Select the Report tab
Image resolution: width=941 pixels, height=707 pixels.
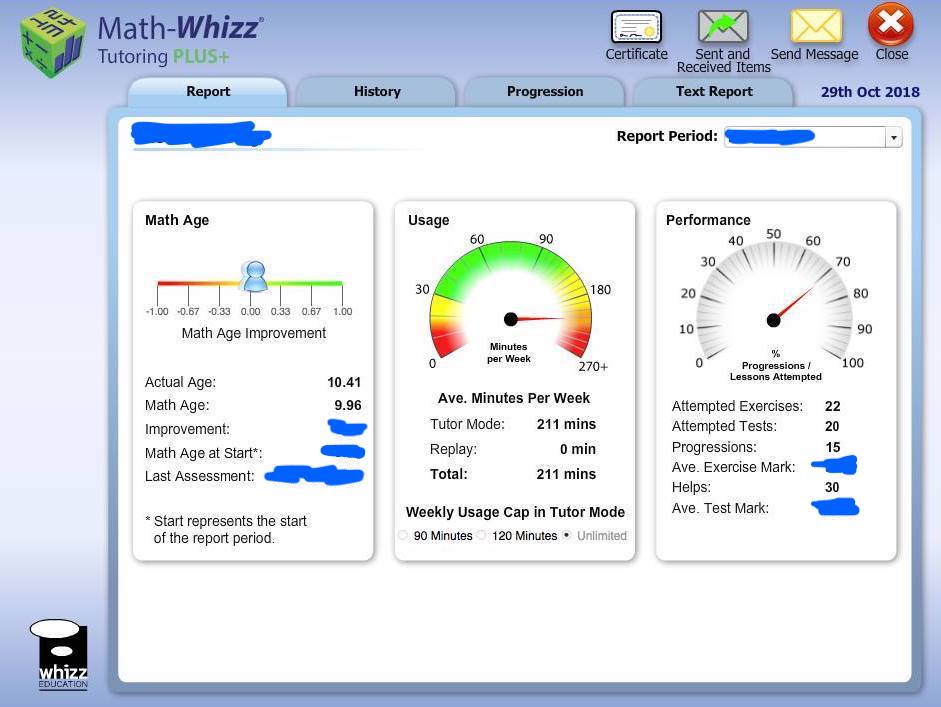pos(207,91)
